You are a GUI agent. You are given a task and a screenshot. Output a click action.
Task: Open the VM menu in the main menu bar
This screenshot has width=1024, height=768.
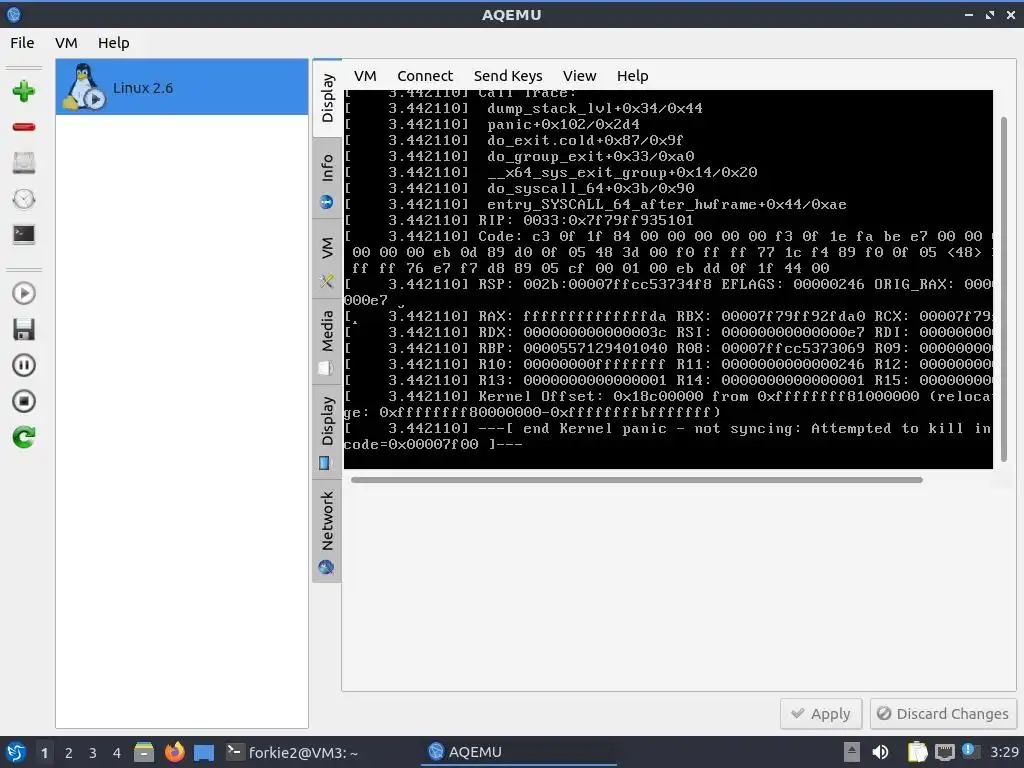[66, 43]
